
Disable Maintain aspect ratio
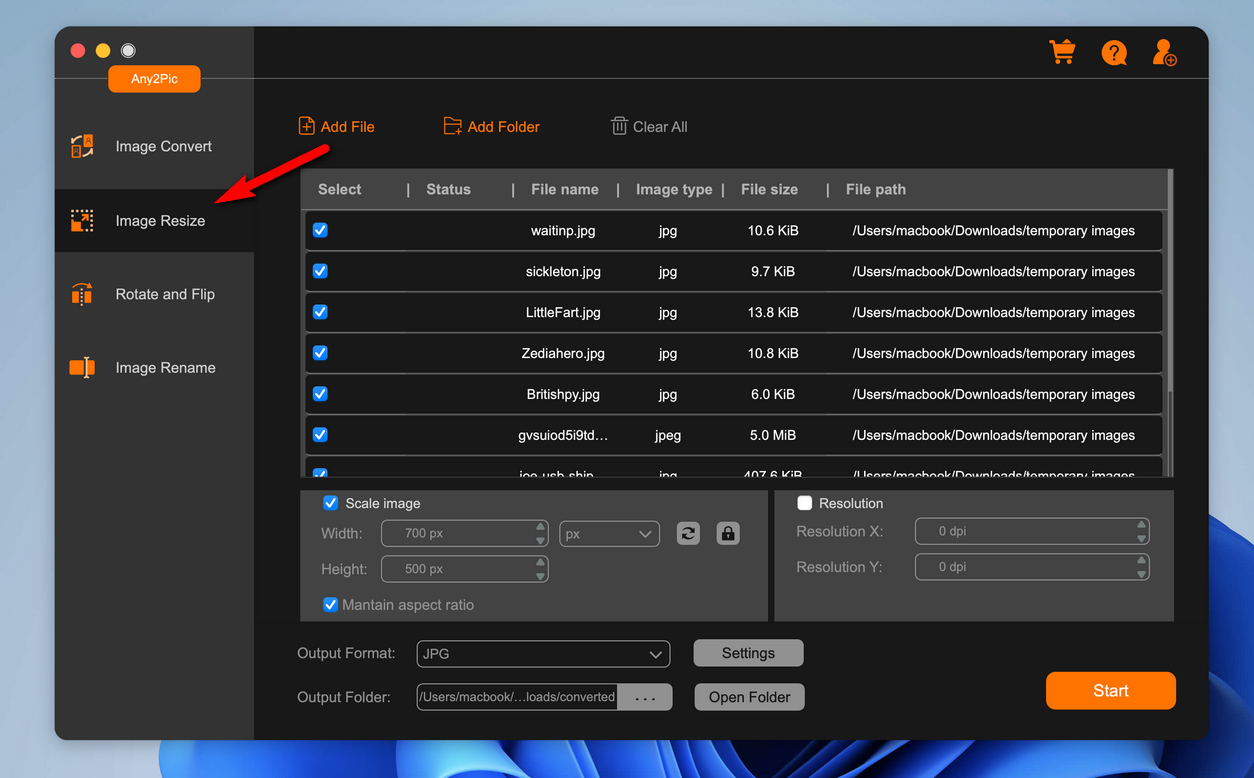point(330,604)
